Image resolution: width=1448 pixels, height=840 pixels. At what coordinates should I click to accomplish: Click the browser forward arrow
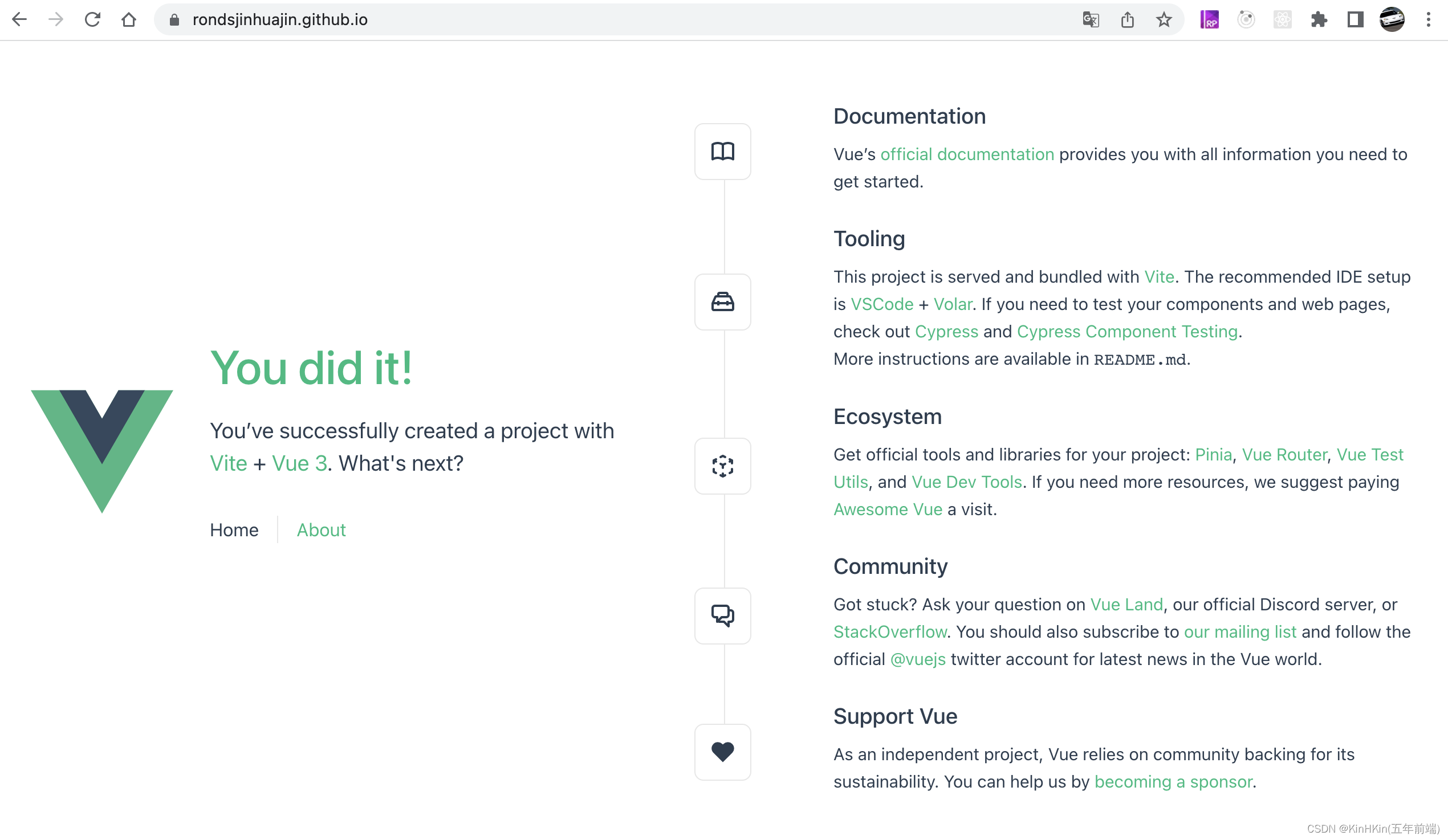pos(56,19)
